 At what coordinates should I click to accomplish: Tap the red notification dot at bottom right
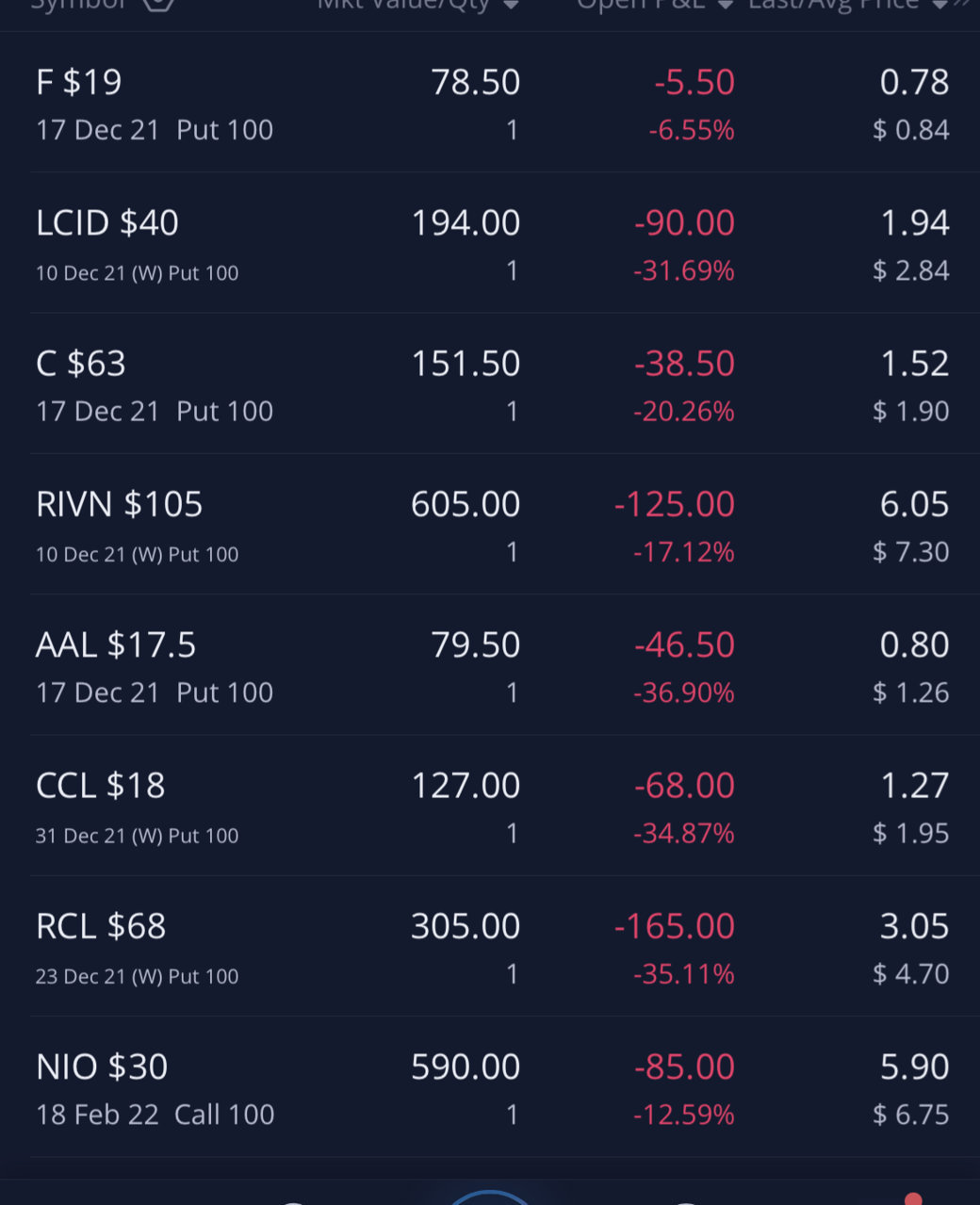pyautogui.click(x=912, y=1198)
